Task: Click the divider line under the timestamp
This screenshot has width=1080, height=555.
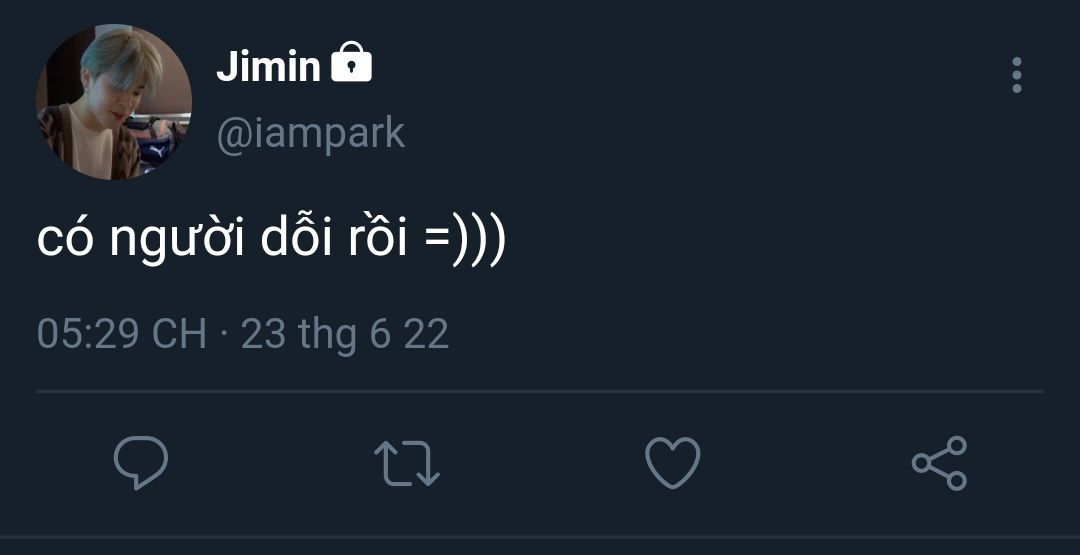Action: [x=540, y=391]
